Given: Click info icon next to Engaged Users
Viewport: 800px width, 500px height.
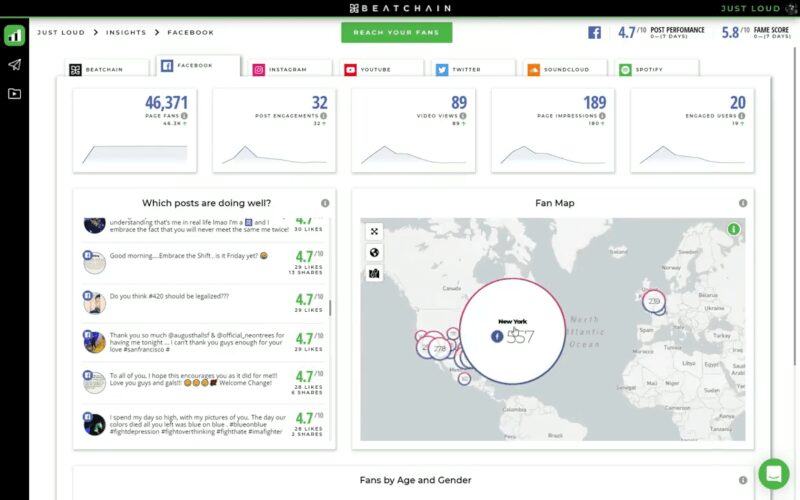Looking at the screenshot, I should pyautogui.click(x=741, y=116).
